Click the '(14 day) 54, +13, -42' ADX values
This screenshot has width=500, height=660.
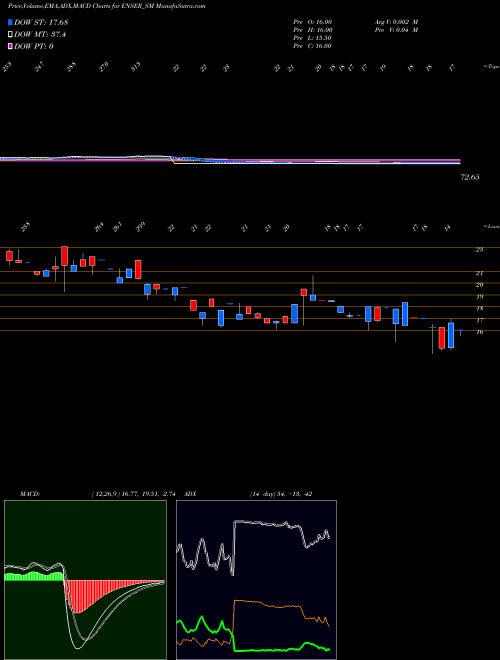pos(280,494)
